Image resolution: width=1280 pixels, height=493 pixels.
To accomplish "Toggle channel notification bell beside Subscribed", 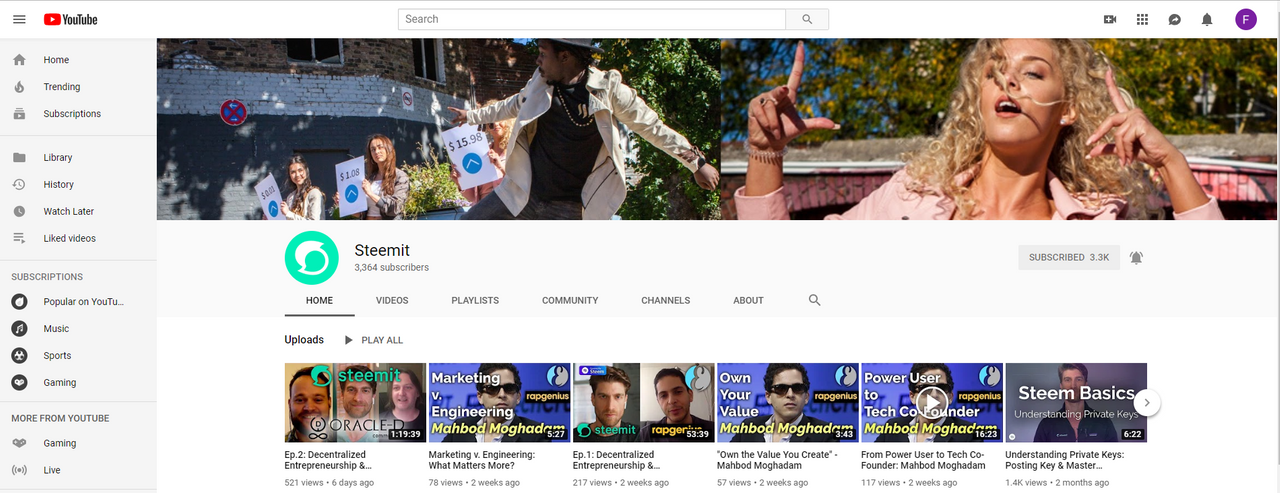I will click(x=1136, y=257).
